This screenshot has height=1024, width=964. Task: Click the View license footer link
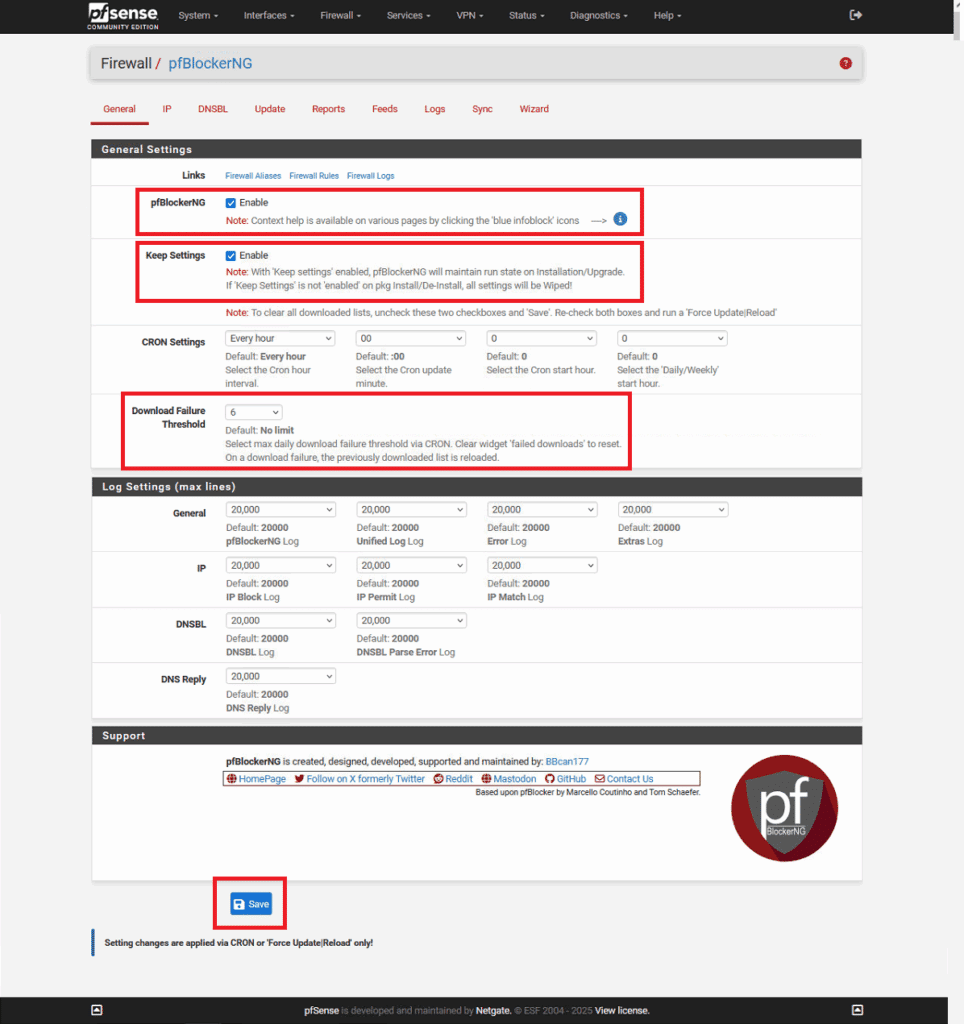pyautogui.click(x=622, y=1010)
